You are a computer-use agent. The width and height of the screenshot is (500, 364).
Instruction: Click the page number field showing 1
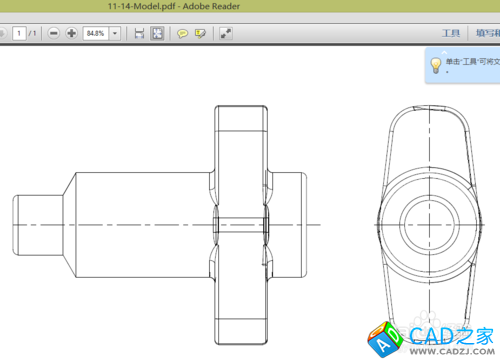coord(19,33)
